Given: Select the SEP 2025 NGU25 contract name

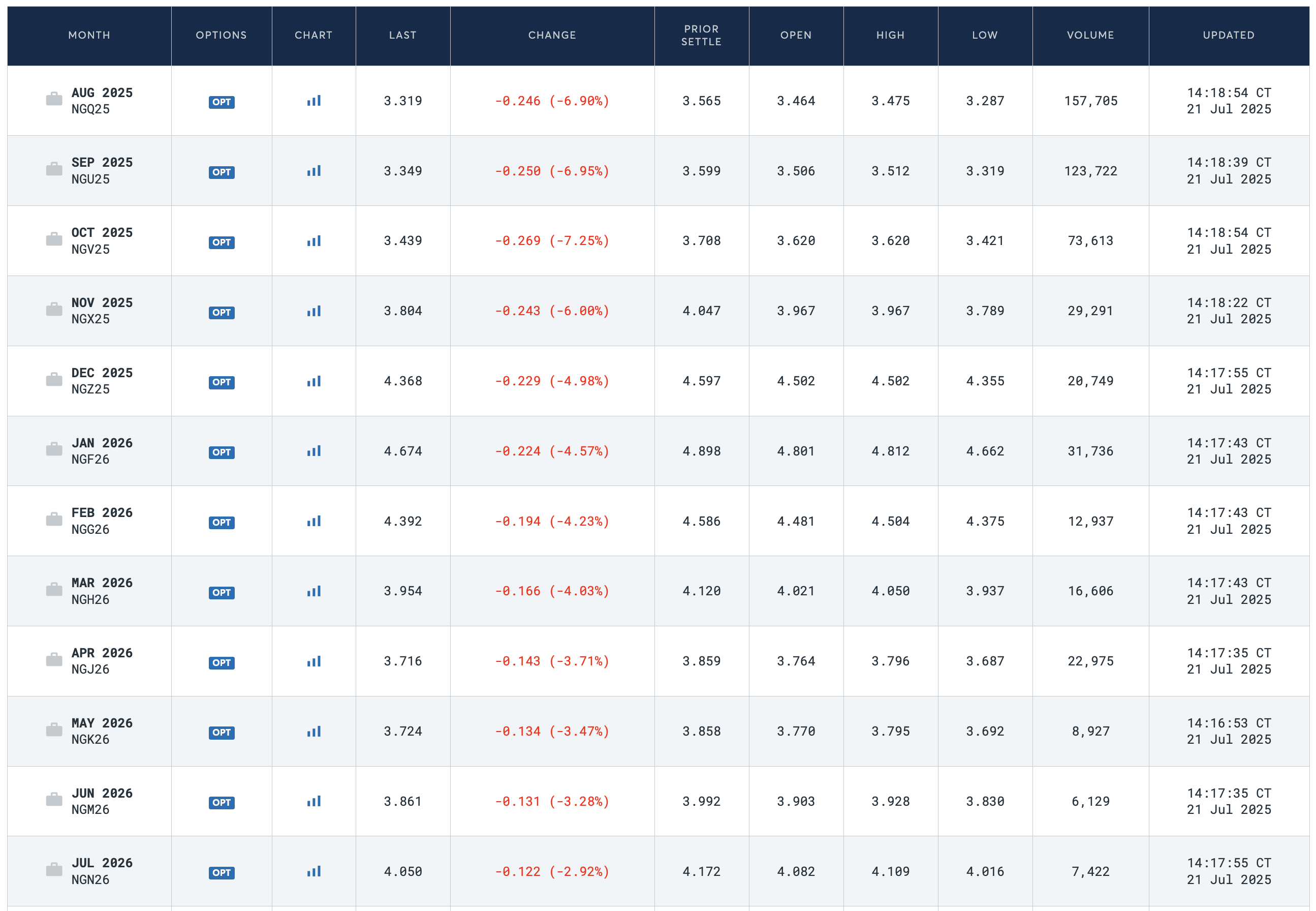Looking at the screenshot, I should tap(102, 171).
